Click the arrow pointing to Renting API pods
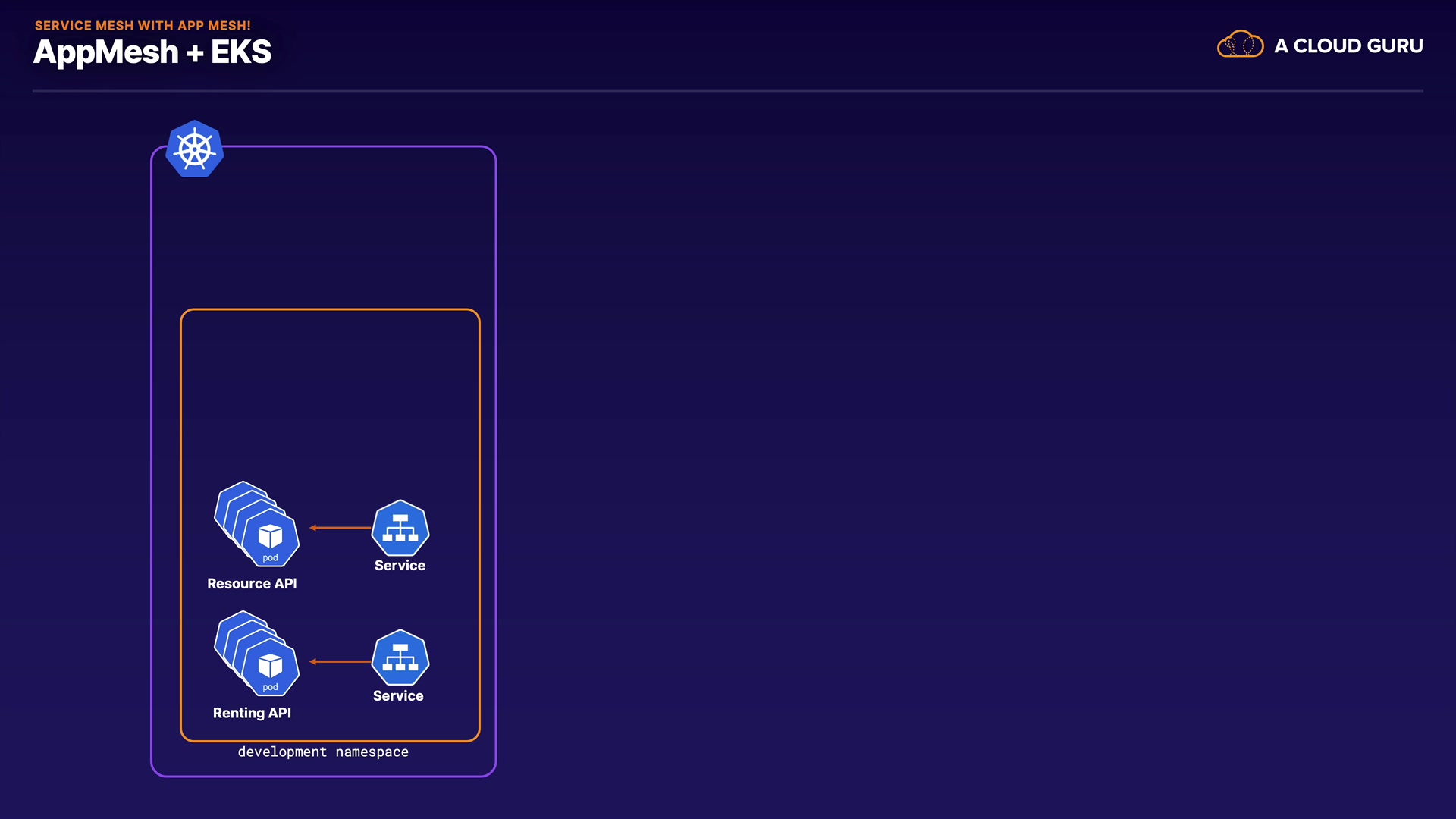1456x819 pixels. [340, 661]
